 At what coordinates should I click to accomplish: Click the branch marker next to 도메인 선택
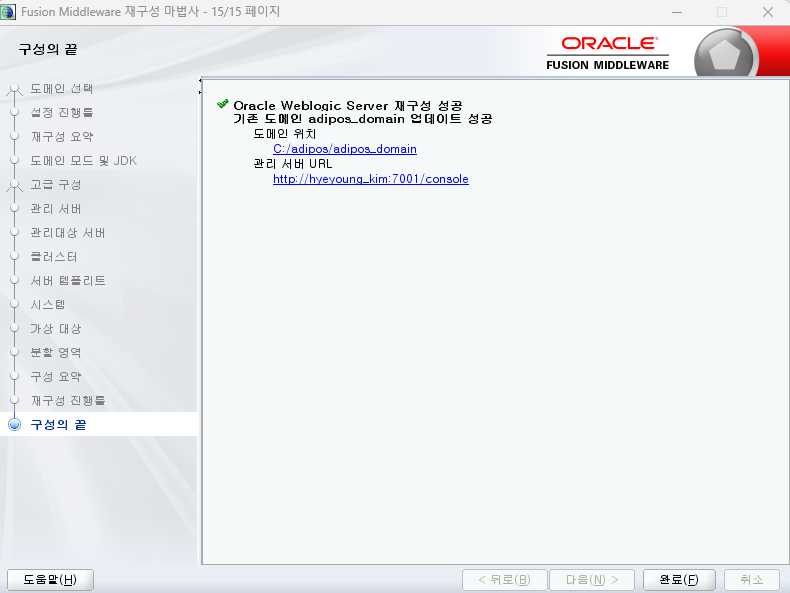pyautogui.click(x=15, y=90)
